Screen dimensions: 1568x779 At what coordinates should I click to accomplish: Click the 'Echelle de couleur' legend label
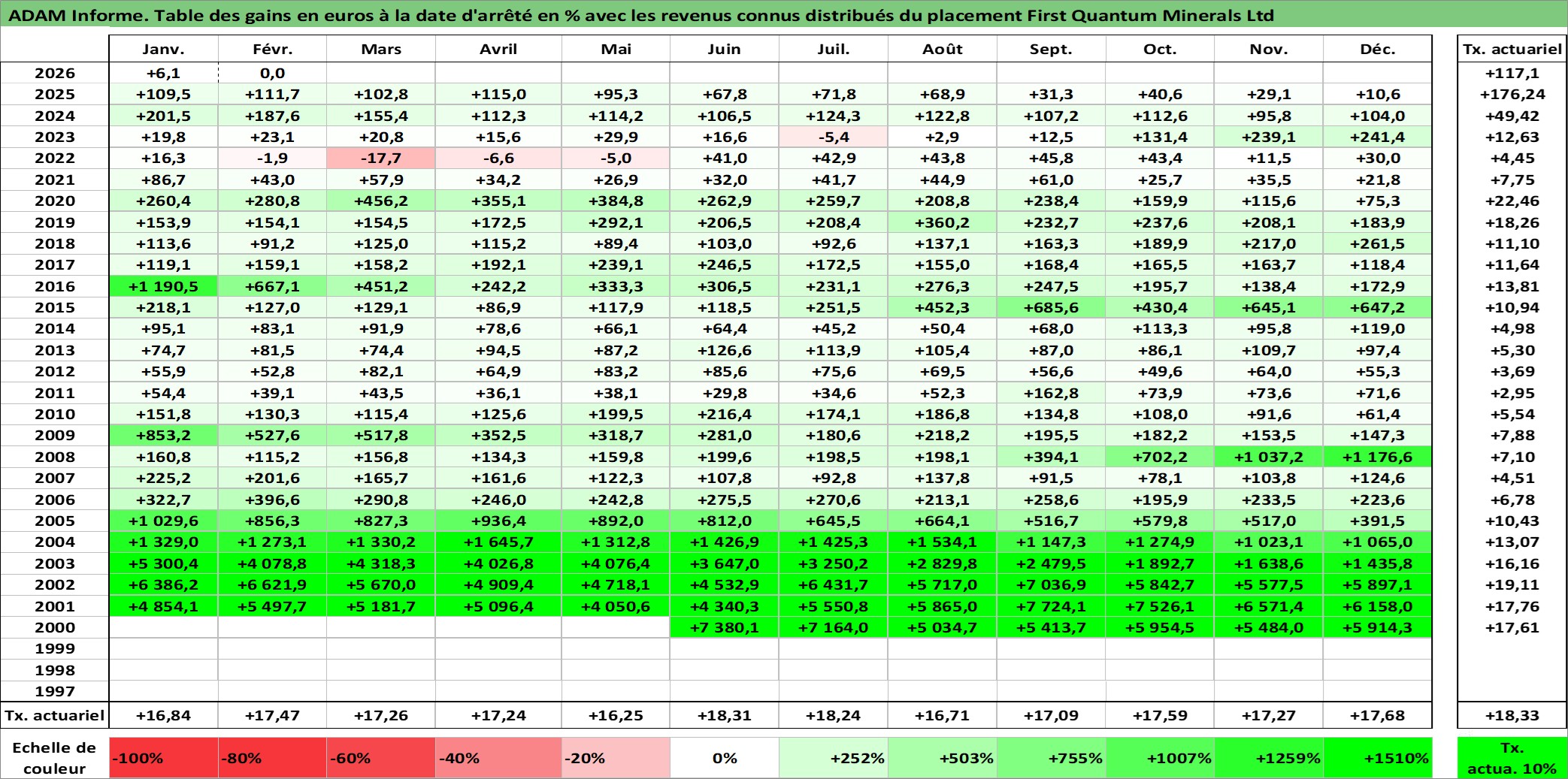pyautogui.click(x=55, y=758)
